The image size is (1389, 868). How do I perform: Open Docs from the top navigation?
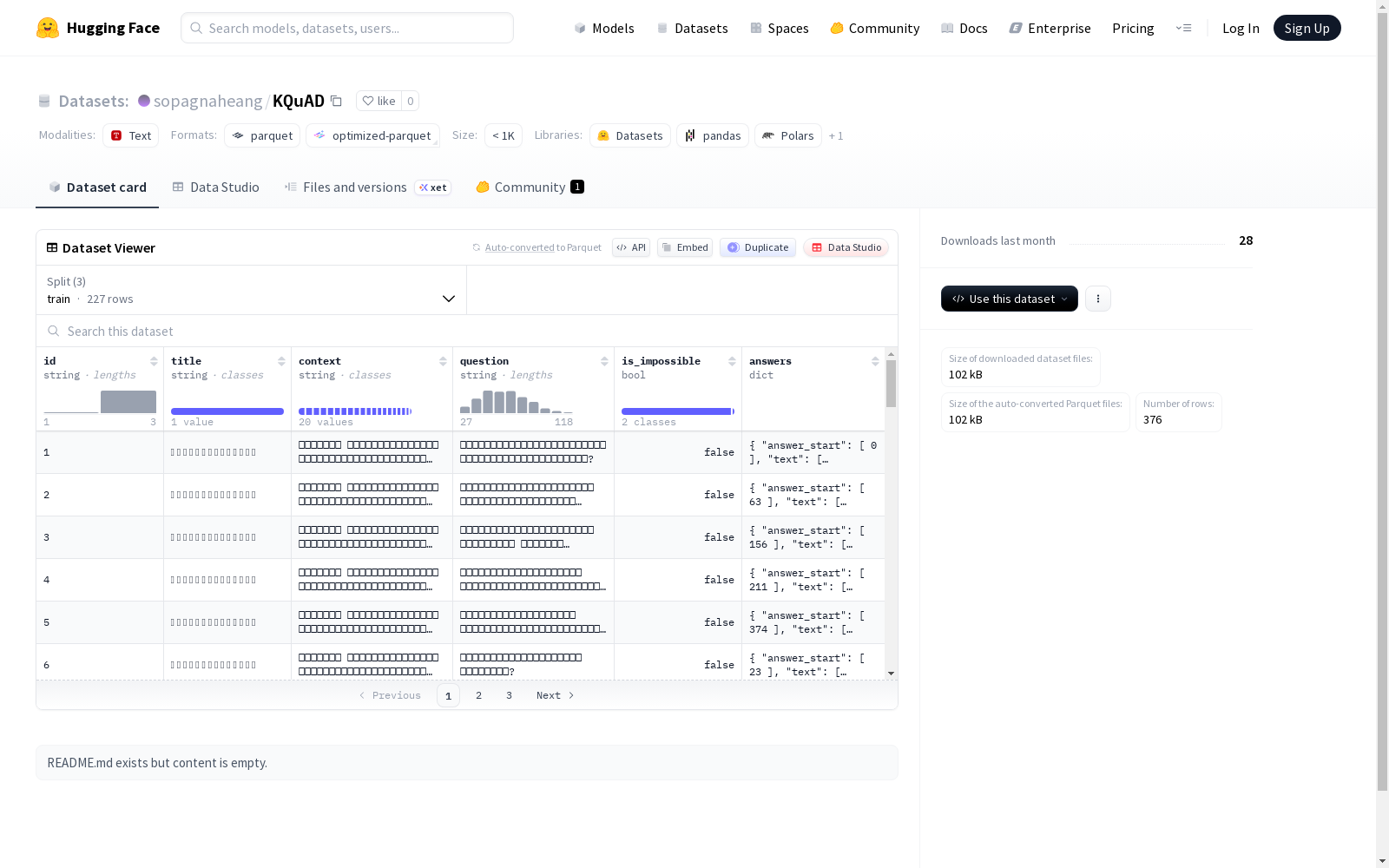click(x=964, y=28)
